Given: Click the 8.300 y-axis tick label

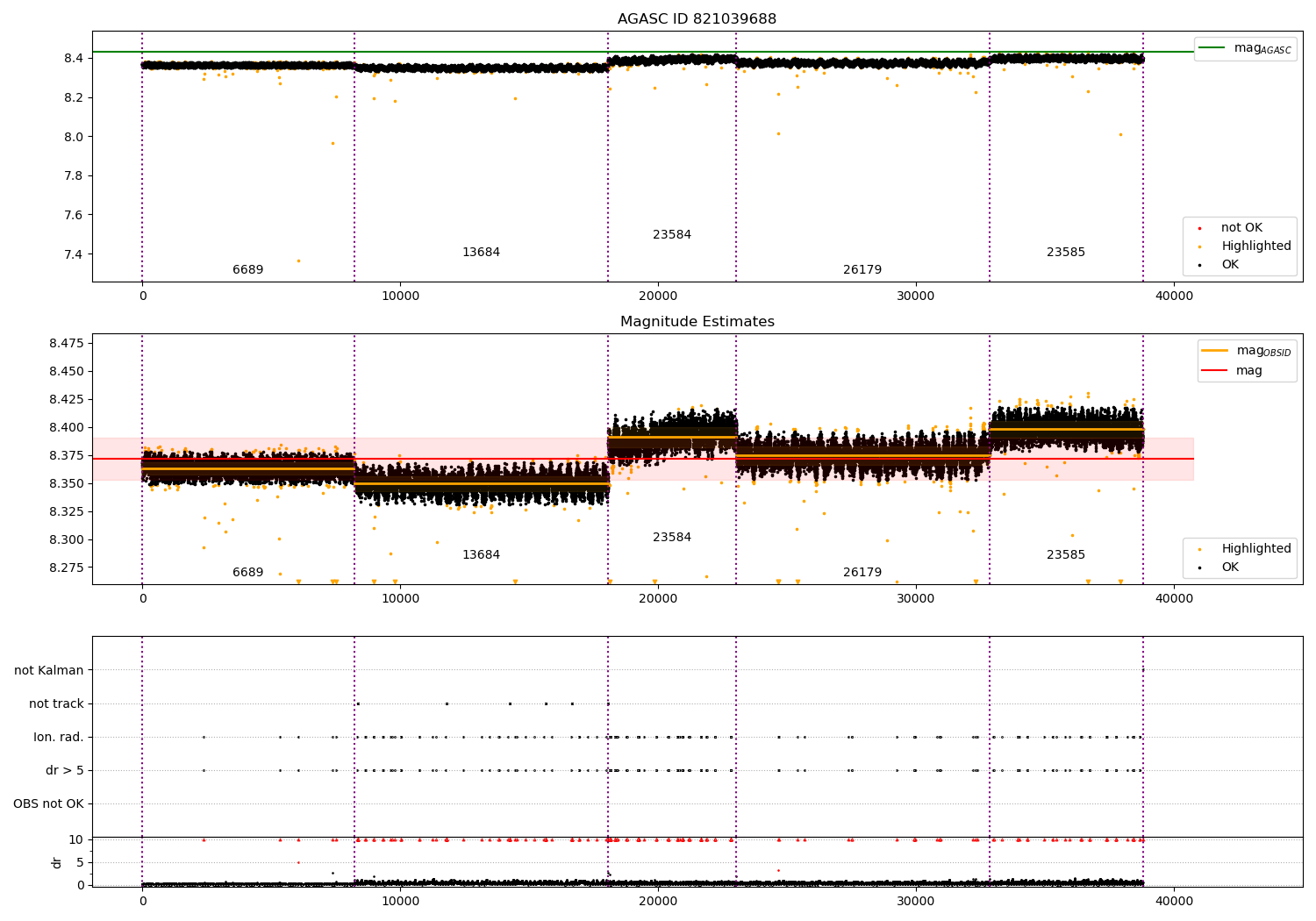Looking at the screenshot, I should tap(67, 540).
